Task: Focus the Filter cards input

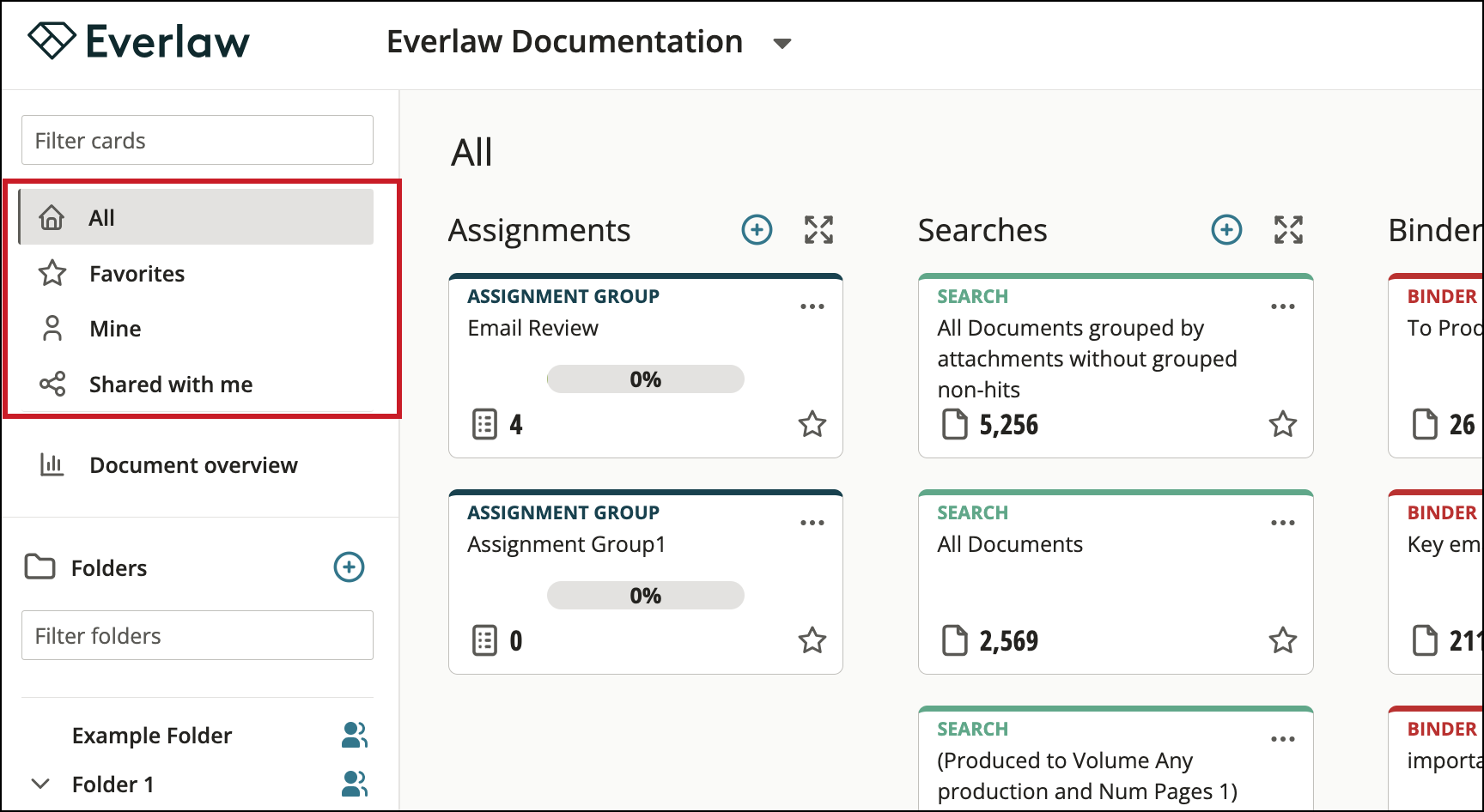Action: point(198,140)
